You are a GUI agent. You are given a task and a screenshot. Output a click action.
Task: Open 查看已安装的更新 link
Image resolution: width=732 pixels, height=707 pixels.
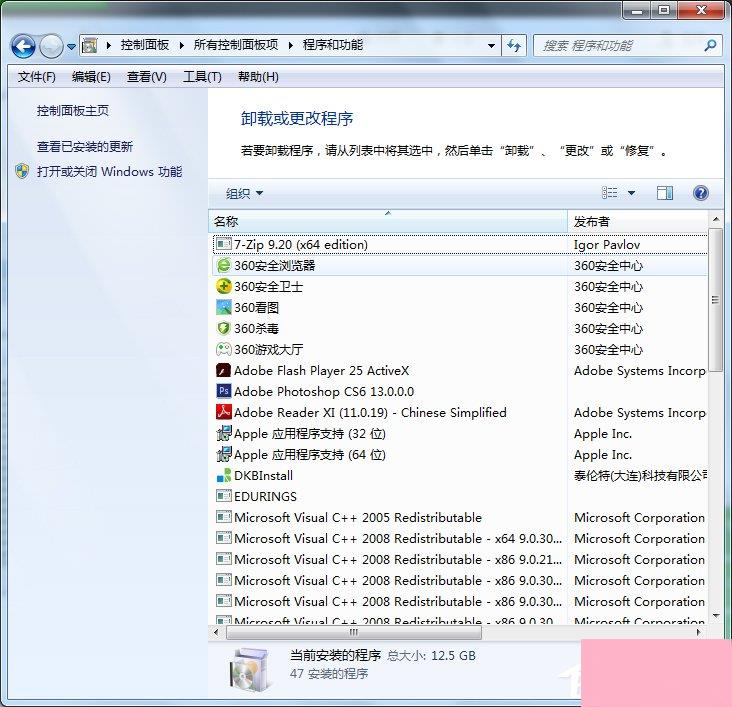(x=85, y=147)
